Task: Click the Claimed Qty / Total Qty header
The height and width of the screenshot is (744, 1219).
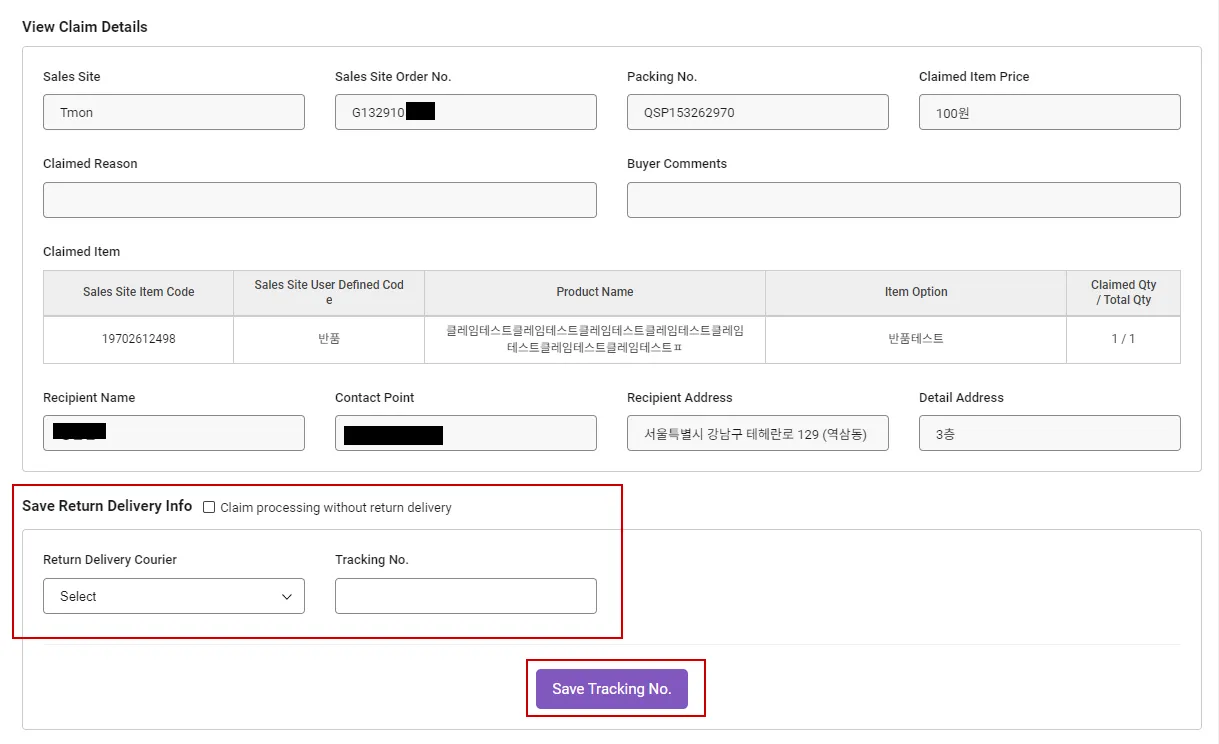Action: click(1123, 292)
